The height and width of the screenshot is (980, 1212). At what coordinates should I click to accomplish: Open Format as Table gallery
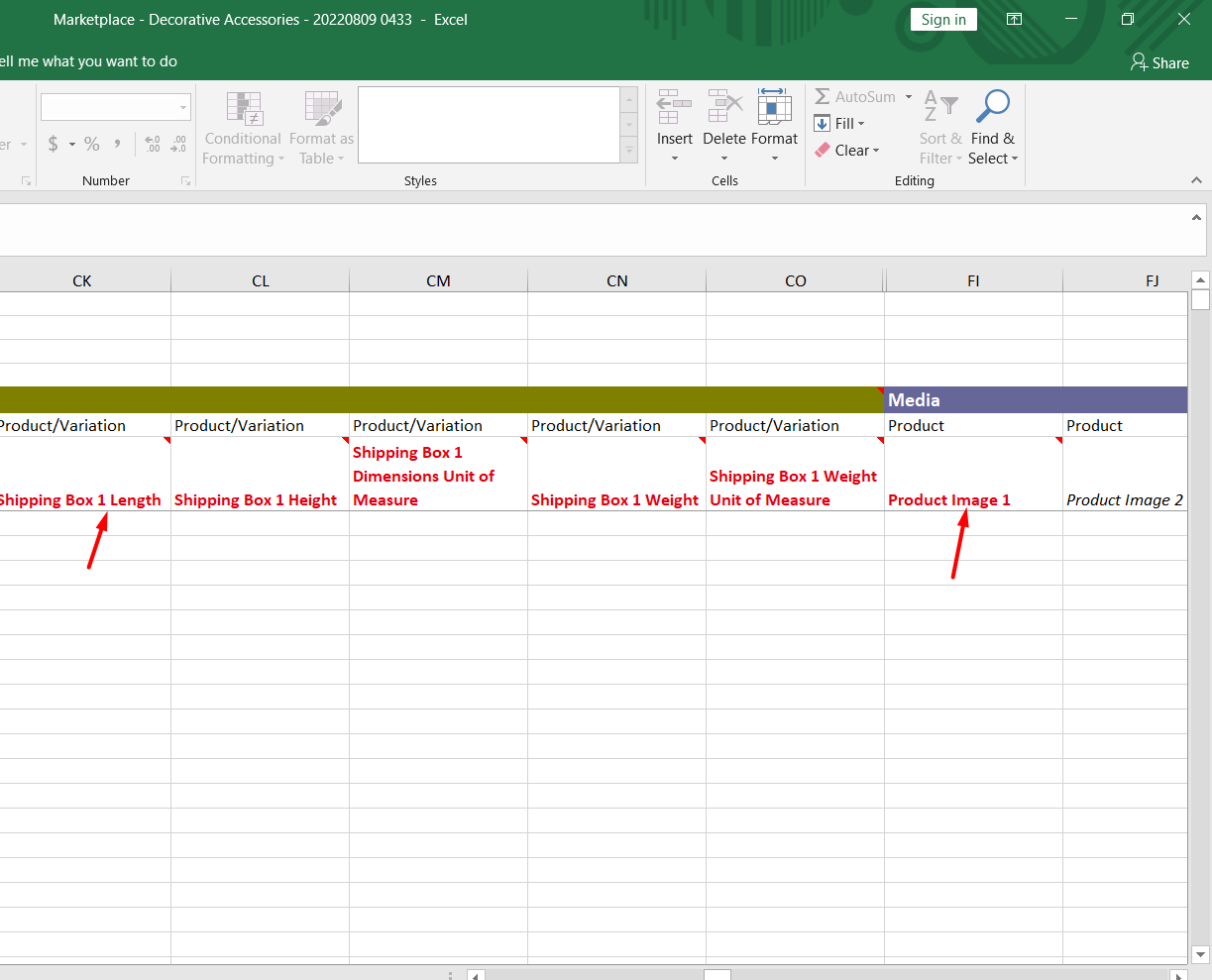click(x=322, y=129)
